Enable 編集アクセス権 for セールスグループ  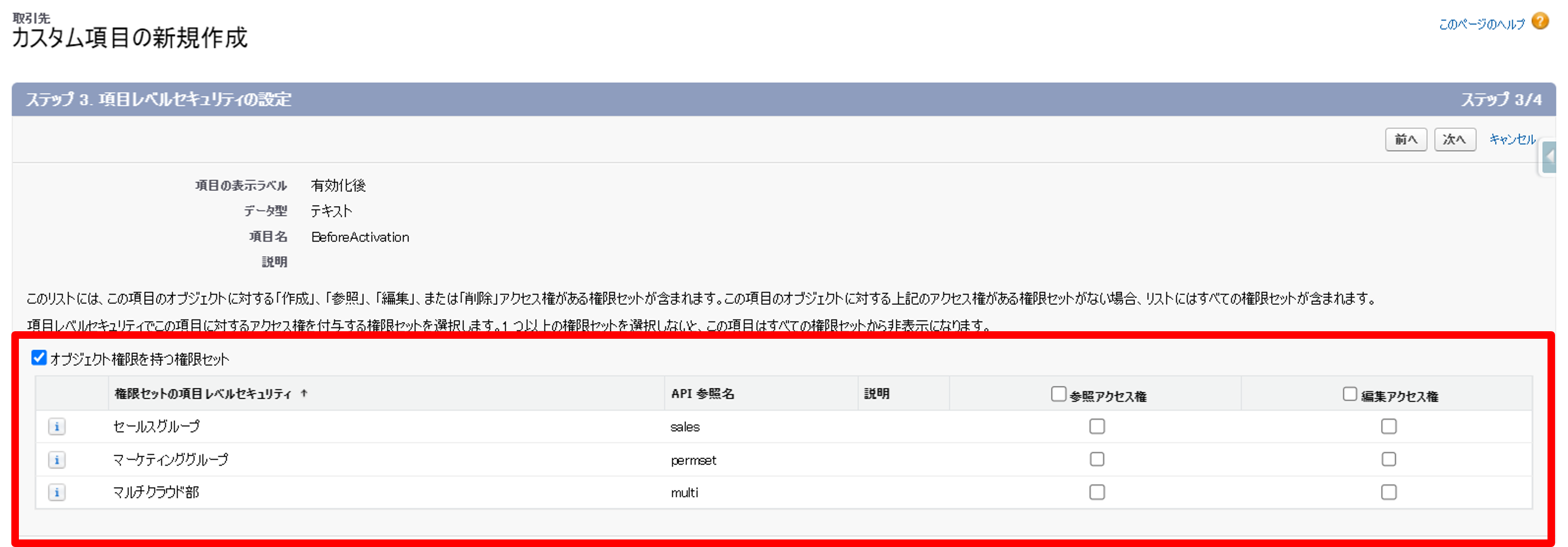coord(1388,427)
